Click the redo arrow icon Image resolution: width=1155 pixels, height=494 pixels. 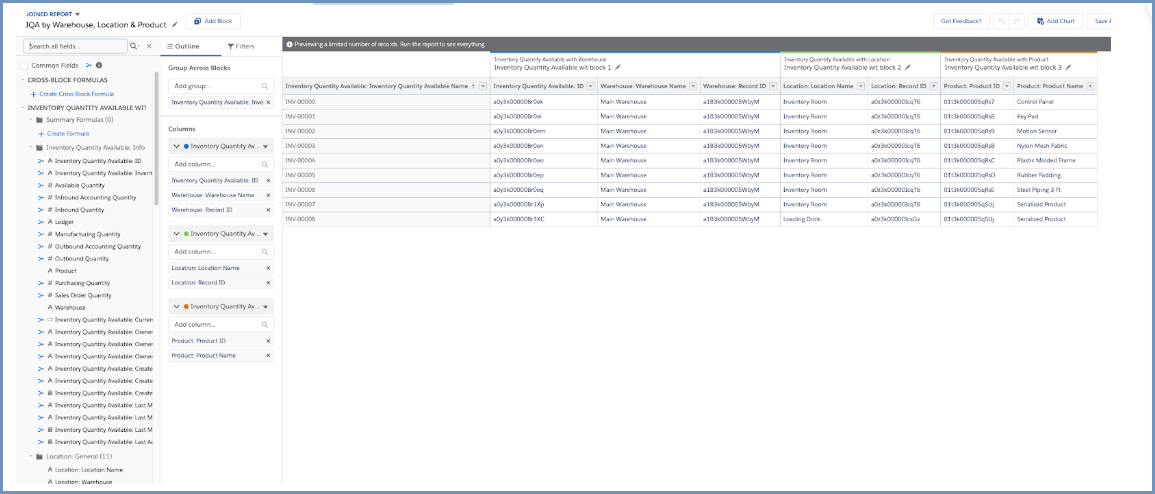click(1017, 21)
